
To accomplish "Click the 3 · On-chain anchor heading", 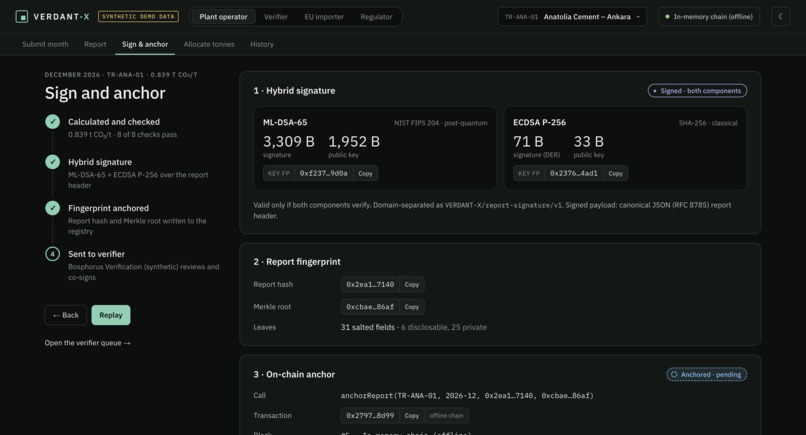I will (294, 374).
